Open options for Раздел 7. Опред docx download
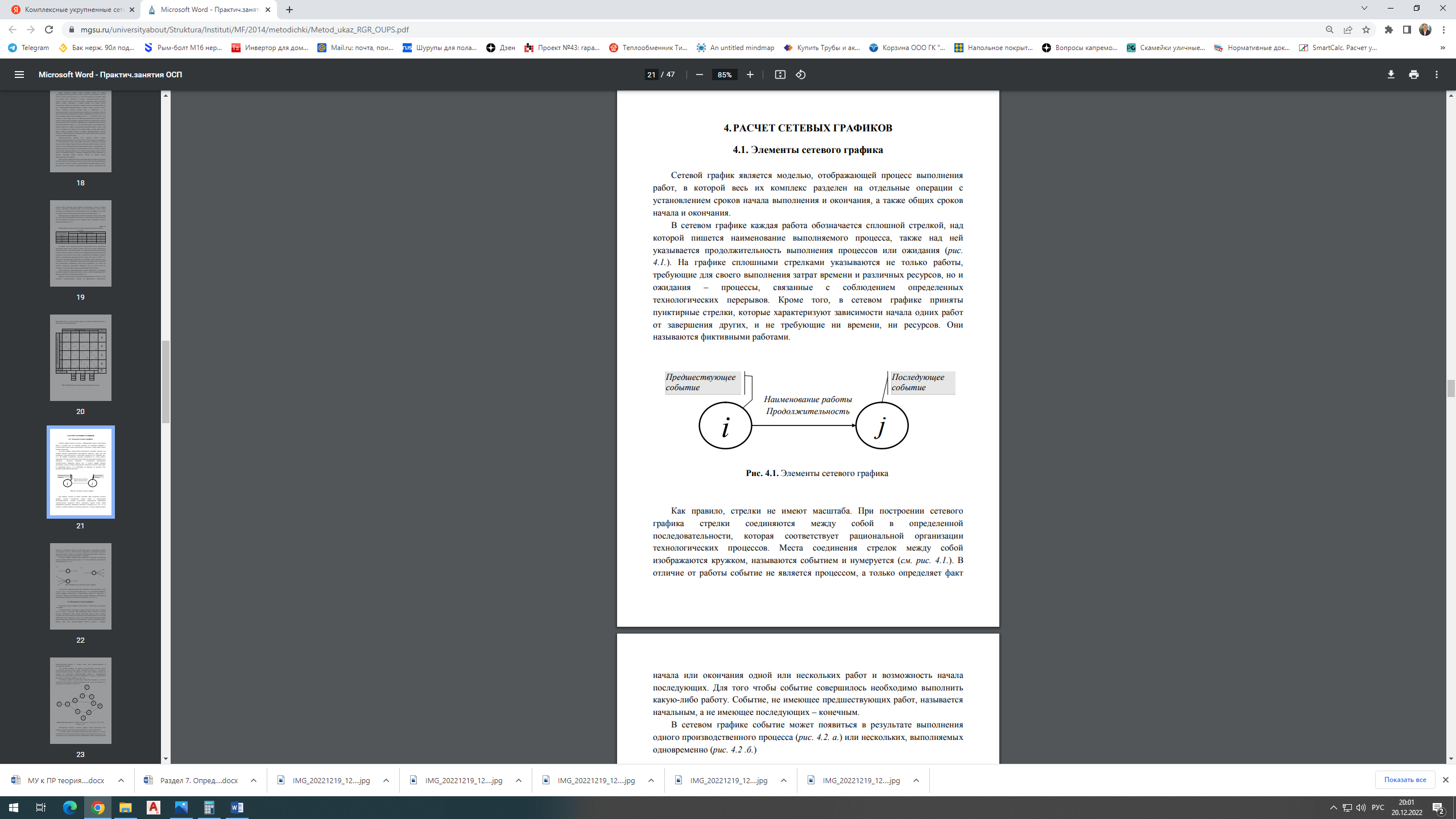Screen dimensions: 1456x819 254,780
